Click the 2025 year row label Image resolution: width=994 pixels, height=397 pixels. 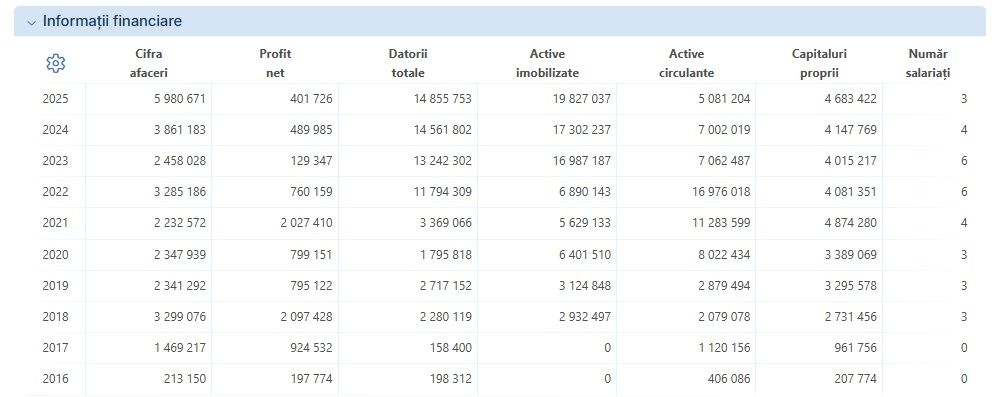(x=55, y=99)
